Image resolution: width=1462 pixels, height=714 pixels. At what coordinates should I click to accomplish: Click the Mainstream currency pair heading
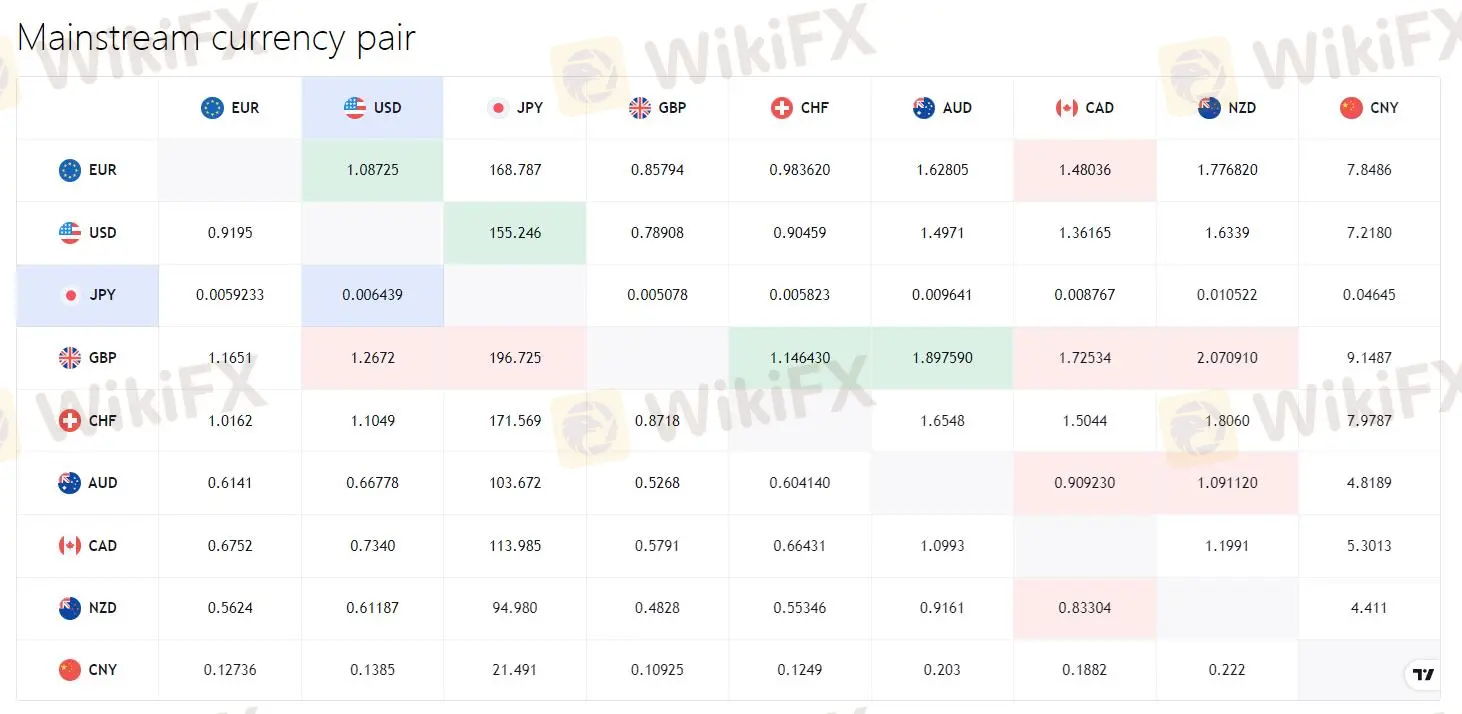pyautogui.click(x=216, y=38)
